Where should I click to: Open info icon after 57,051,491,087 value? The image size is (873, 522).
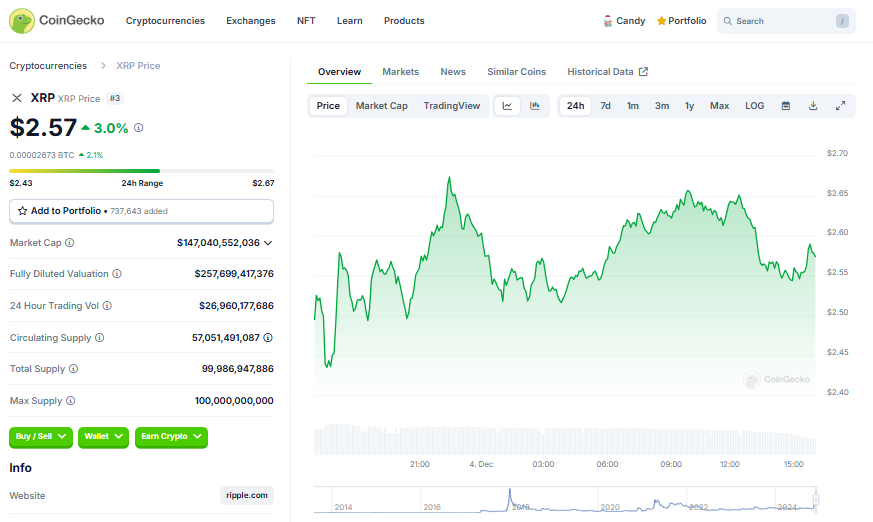(268, 338)
